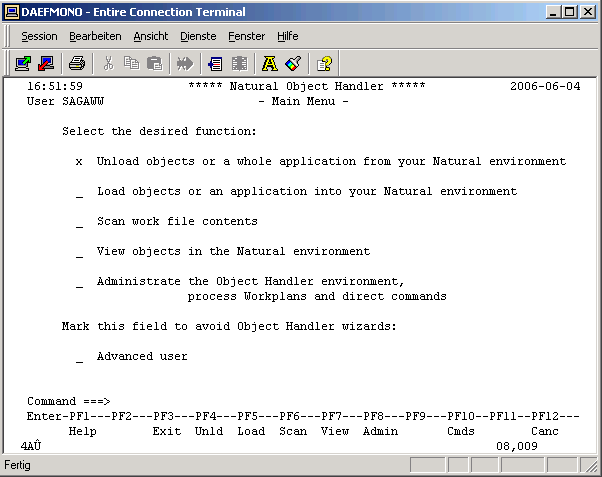Image resolution: width=602 pixels, height=477 pixels.
Task: Click the Canc PF12 key label
Action: coord(545,431)
